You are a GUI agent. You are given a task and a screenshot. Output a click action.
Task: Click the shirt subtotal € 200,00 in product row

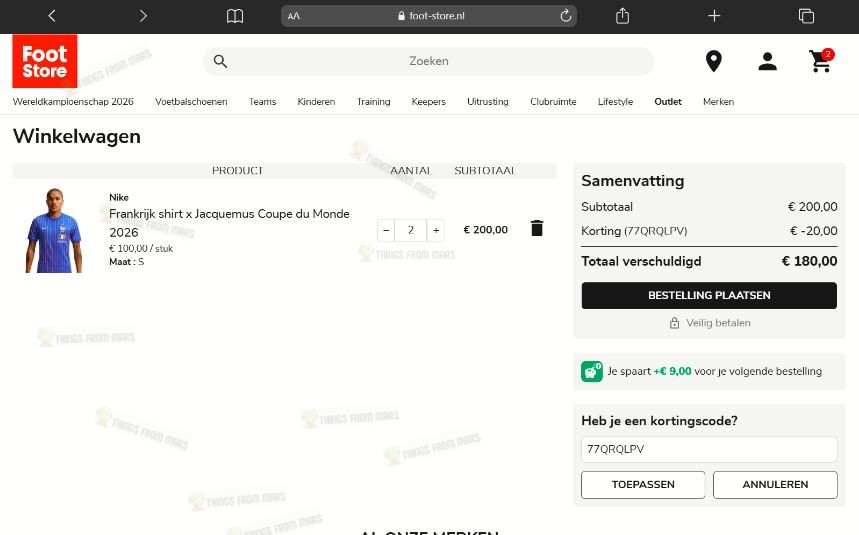pyautogui.click(x=485, y=230)
